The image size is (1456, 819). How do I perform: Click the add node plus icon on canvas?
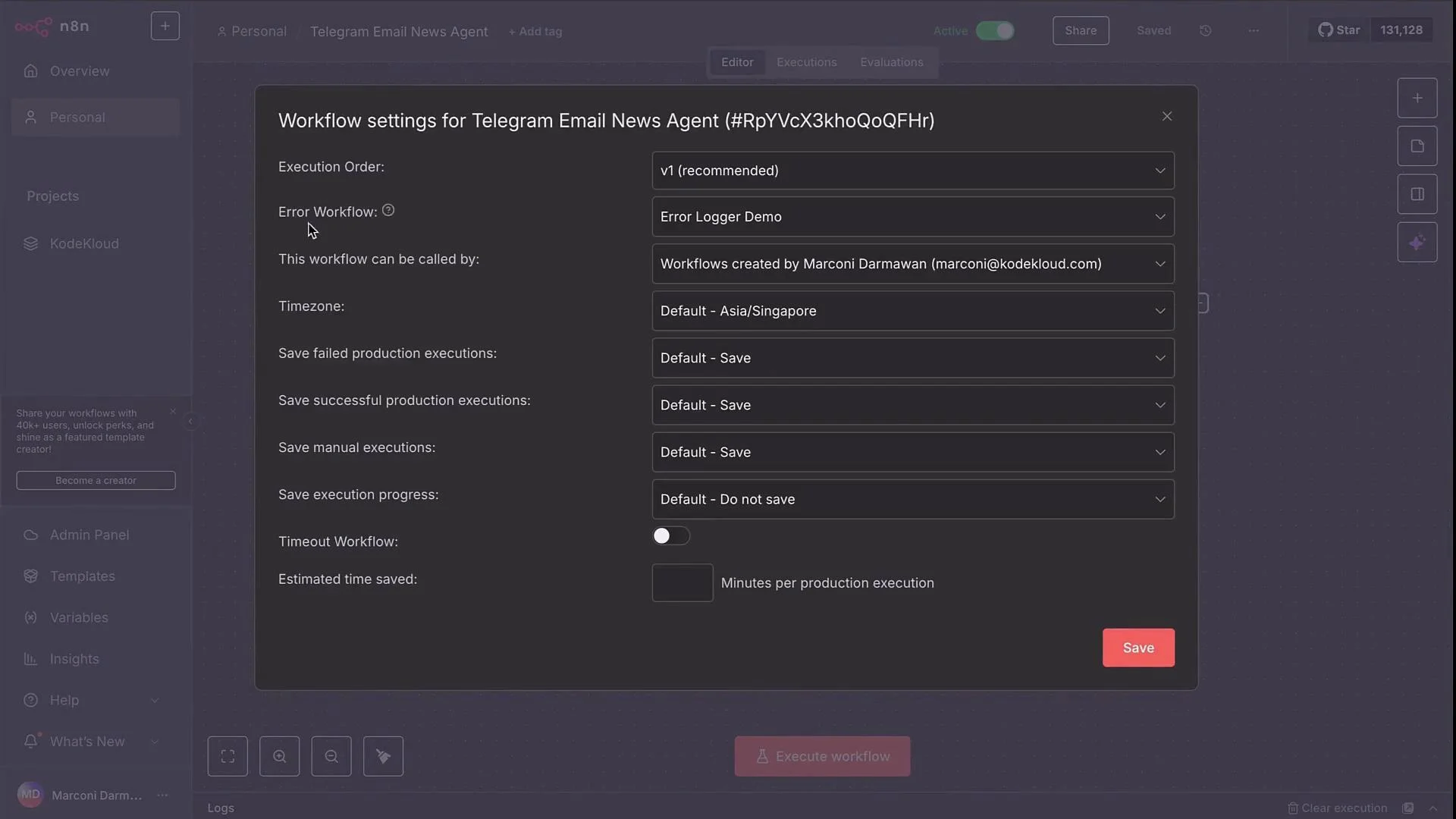1417,98
